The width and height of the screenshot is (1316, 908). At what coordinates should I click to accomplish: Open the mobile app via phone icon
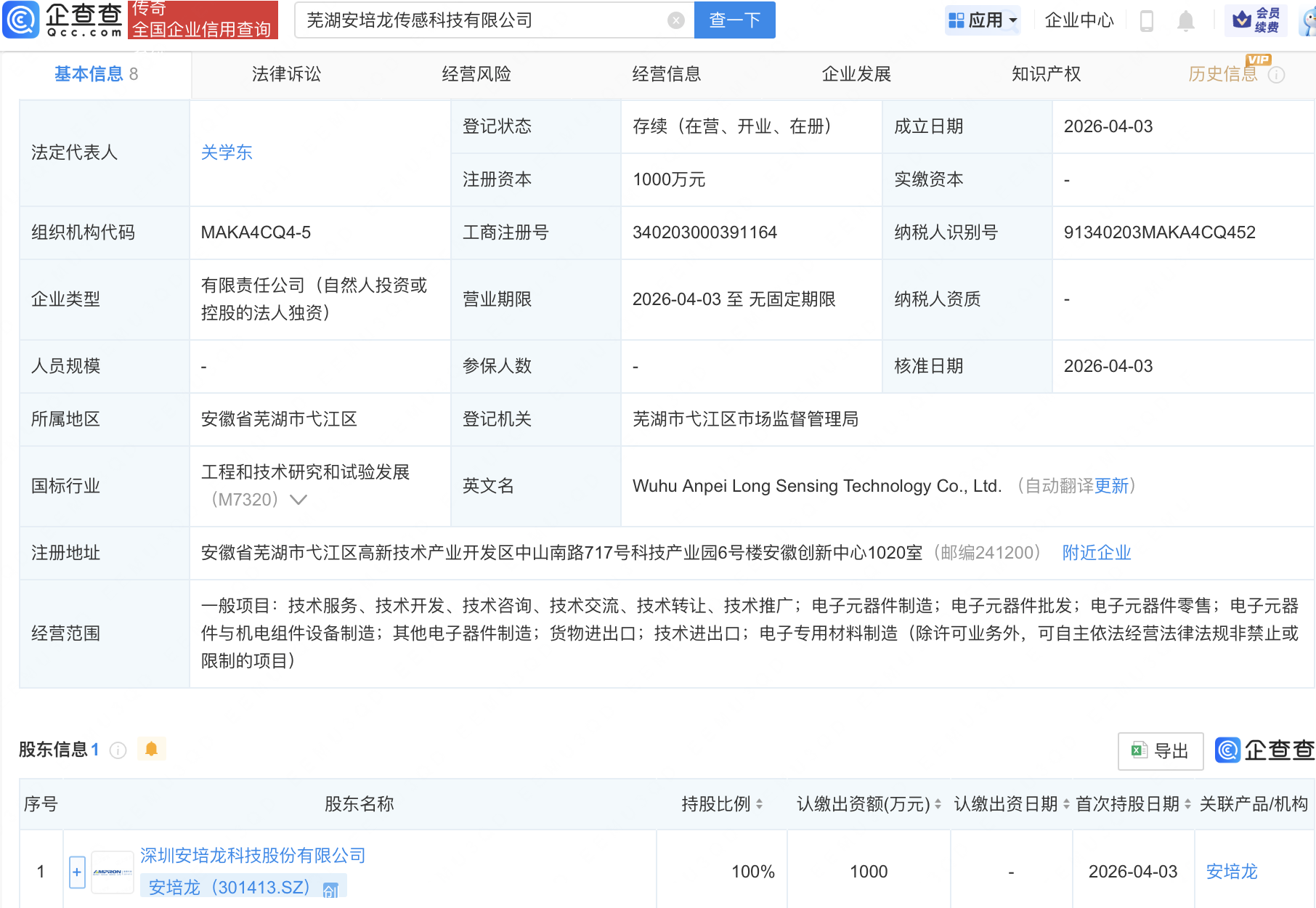tap(1148, 20)
